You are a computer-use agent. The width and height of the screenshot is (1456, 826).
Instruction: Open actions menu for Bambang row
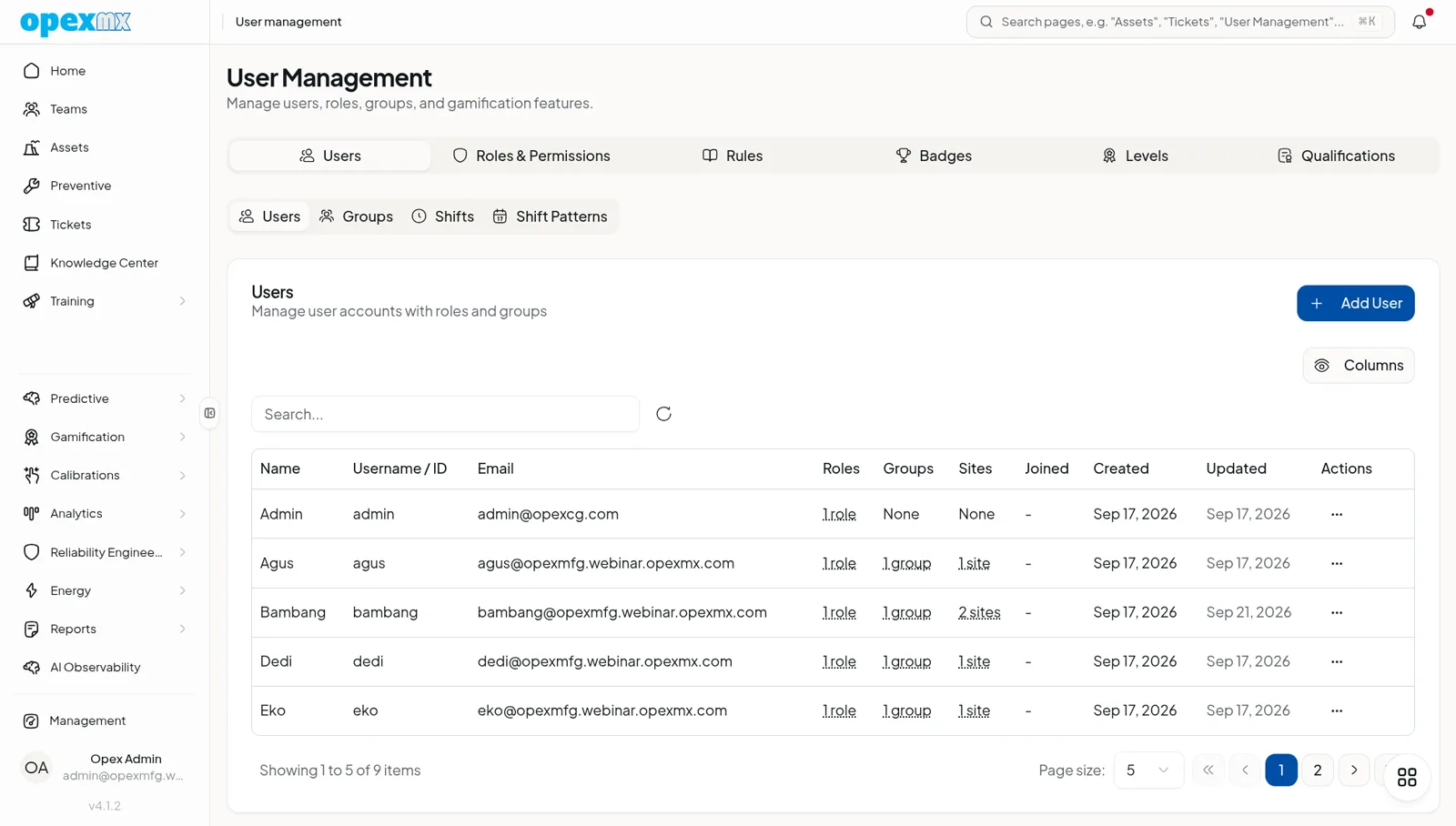pos(1337,613)
